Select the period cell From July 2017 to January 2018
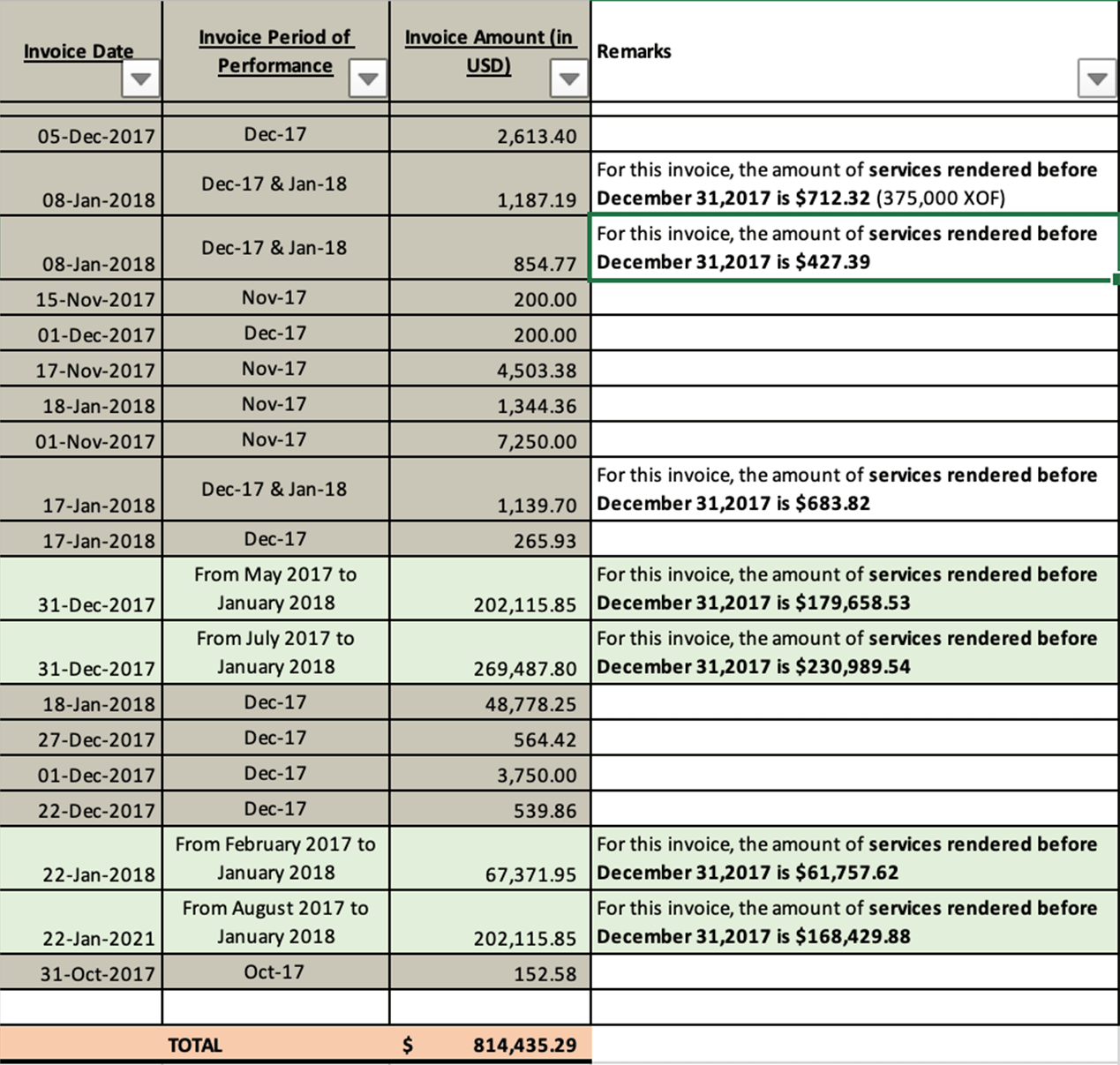The image size is (1120, 1065). coord(275,653)
